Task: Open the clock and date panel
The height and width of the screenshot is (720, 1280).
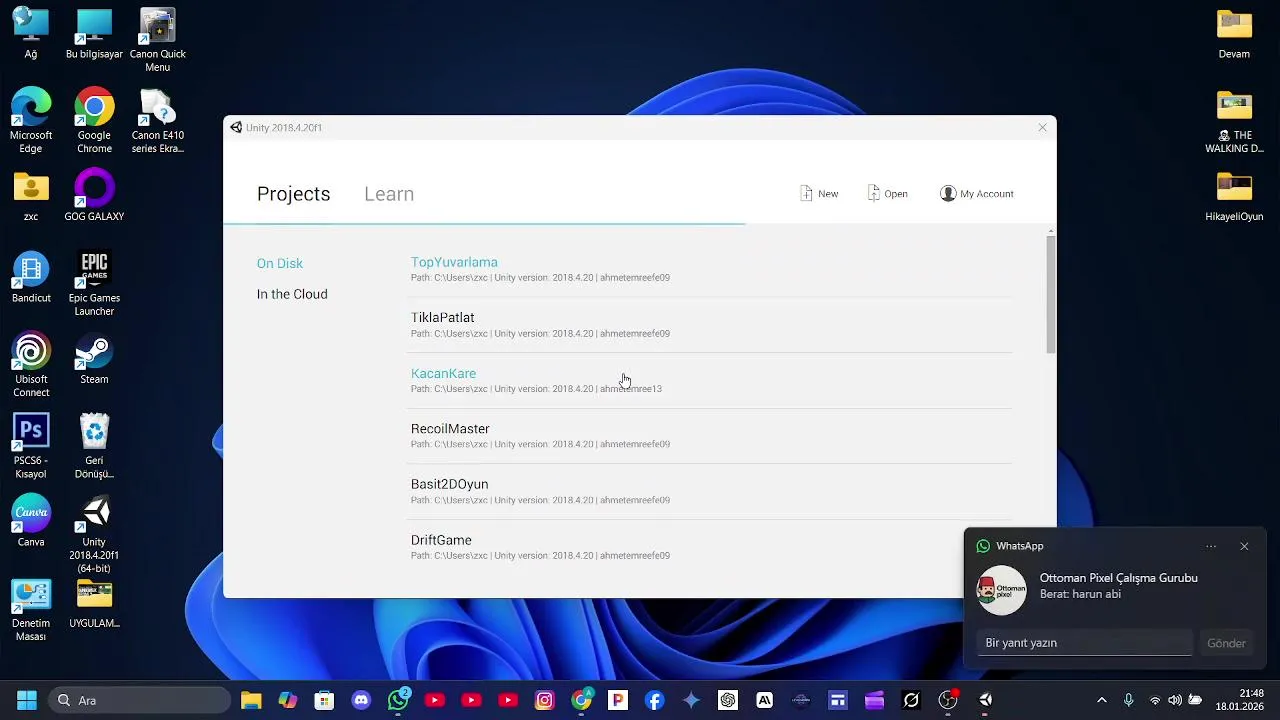Action: (1240, 700)
